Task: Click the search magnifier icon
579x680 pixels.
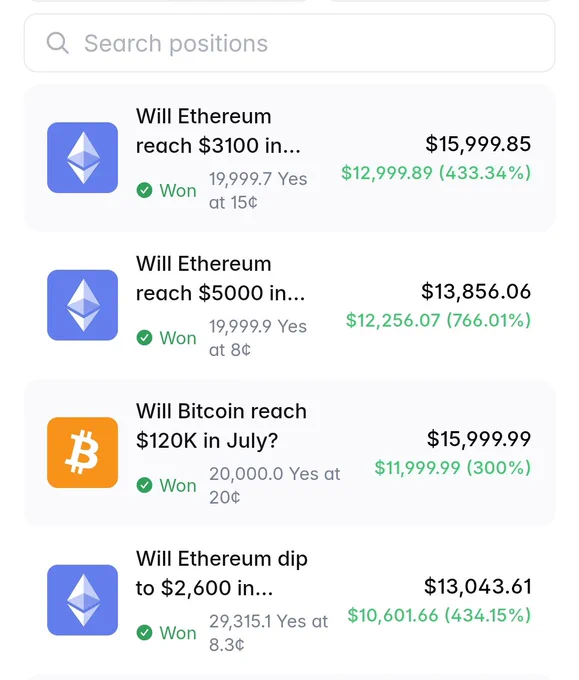Action: pyautogui.click(x=57, y=43)
